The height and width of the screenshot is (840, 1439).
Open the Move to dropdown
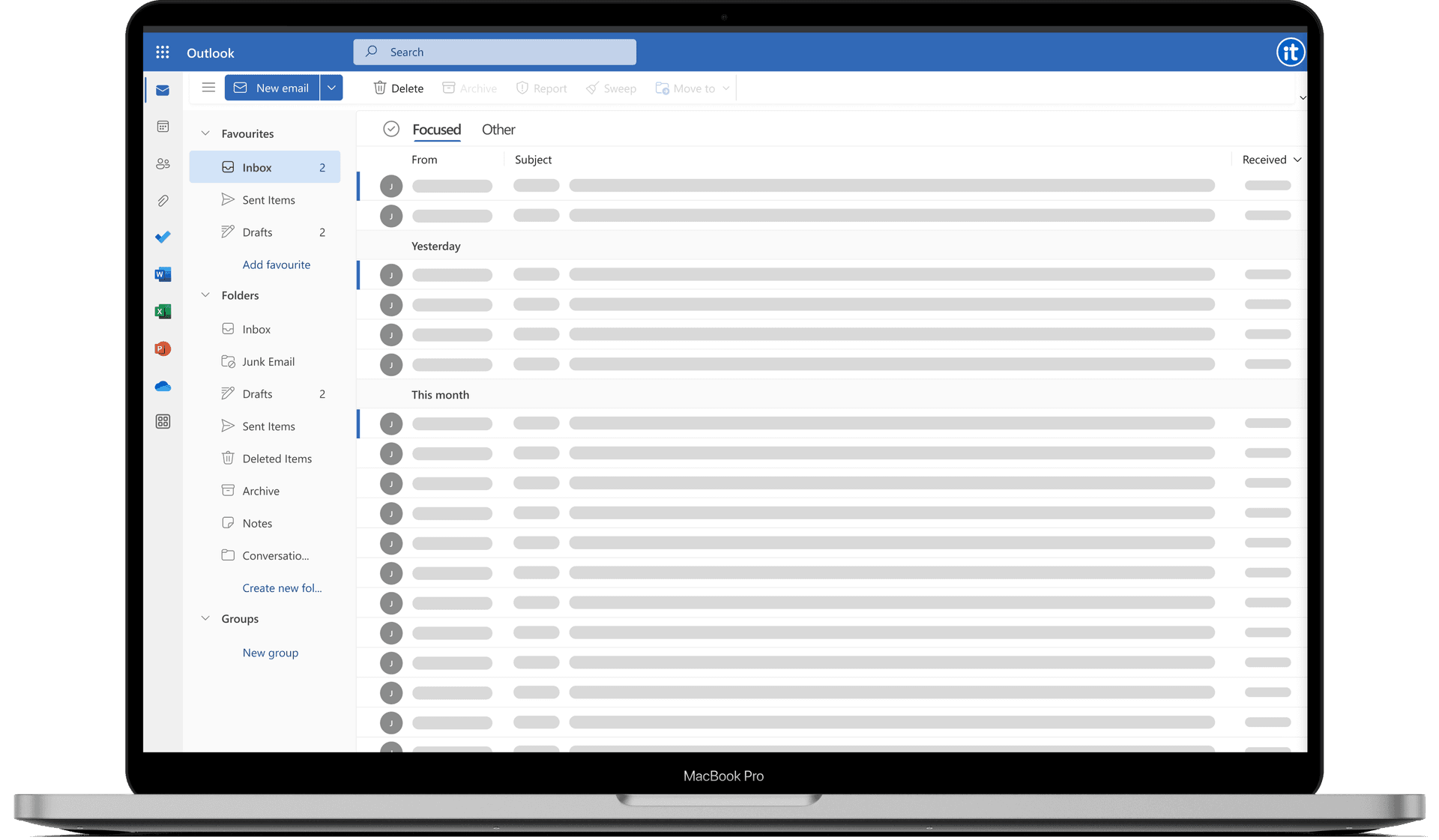[x=693, y=88]
